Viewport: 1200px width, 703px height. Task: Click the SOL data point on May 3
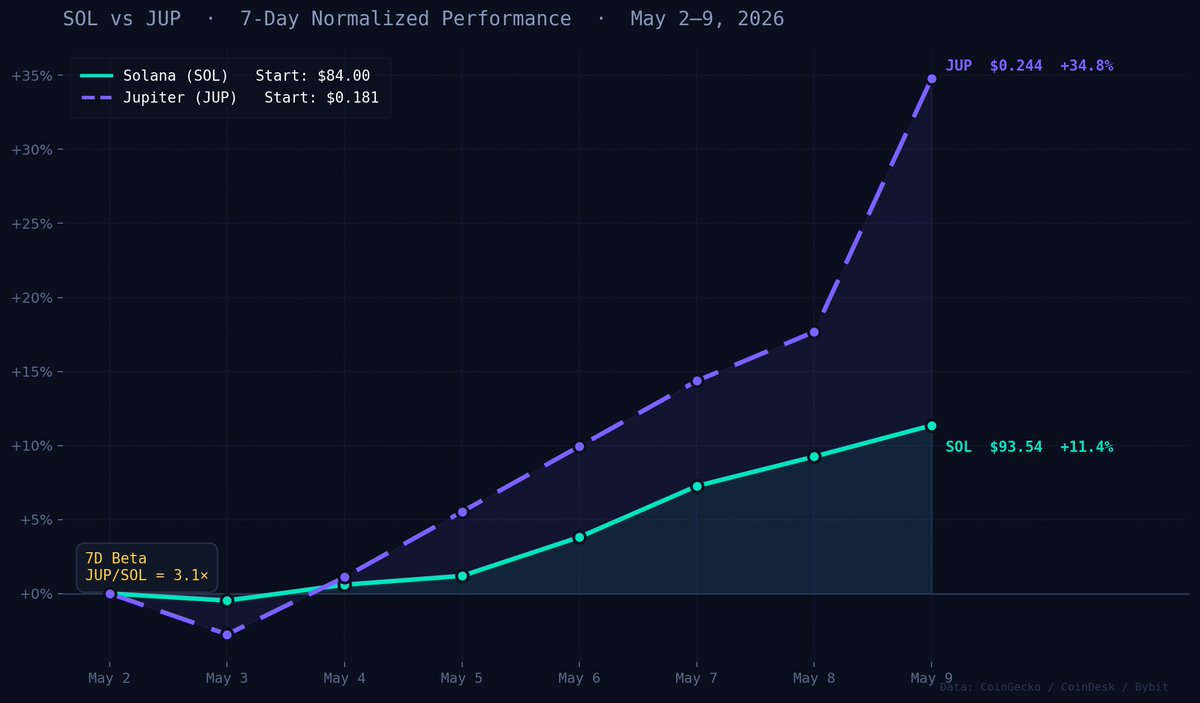(x=227, y=600)
